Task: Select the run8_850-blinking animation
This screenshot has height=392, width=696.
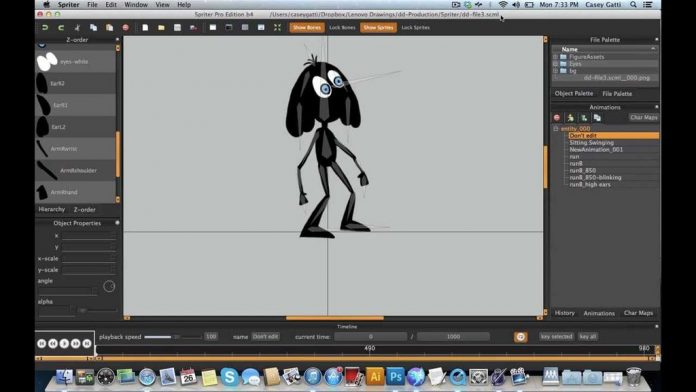Action: click(595, 177)
